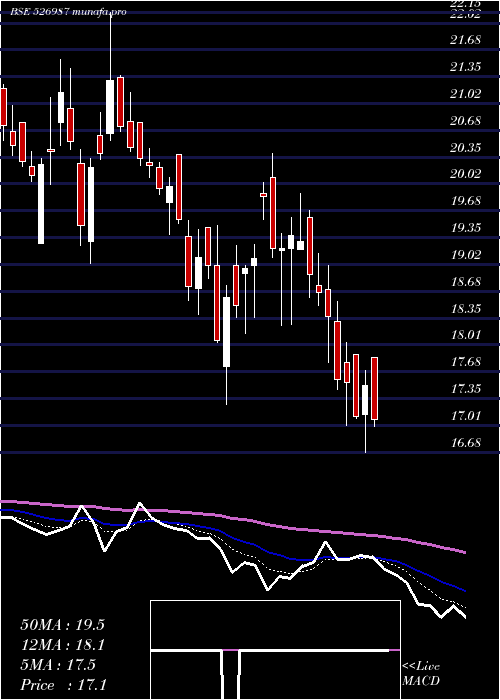Click the 50MA : 19.5 readout
The image size is (500, 700).
tap(62, 625)
